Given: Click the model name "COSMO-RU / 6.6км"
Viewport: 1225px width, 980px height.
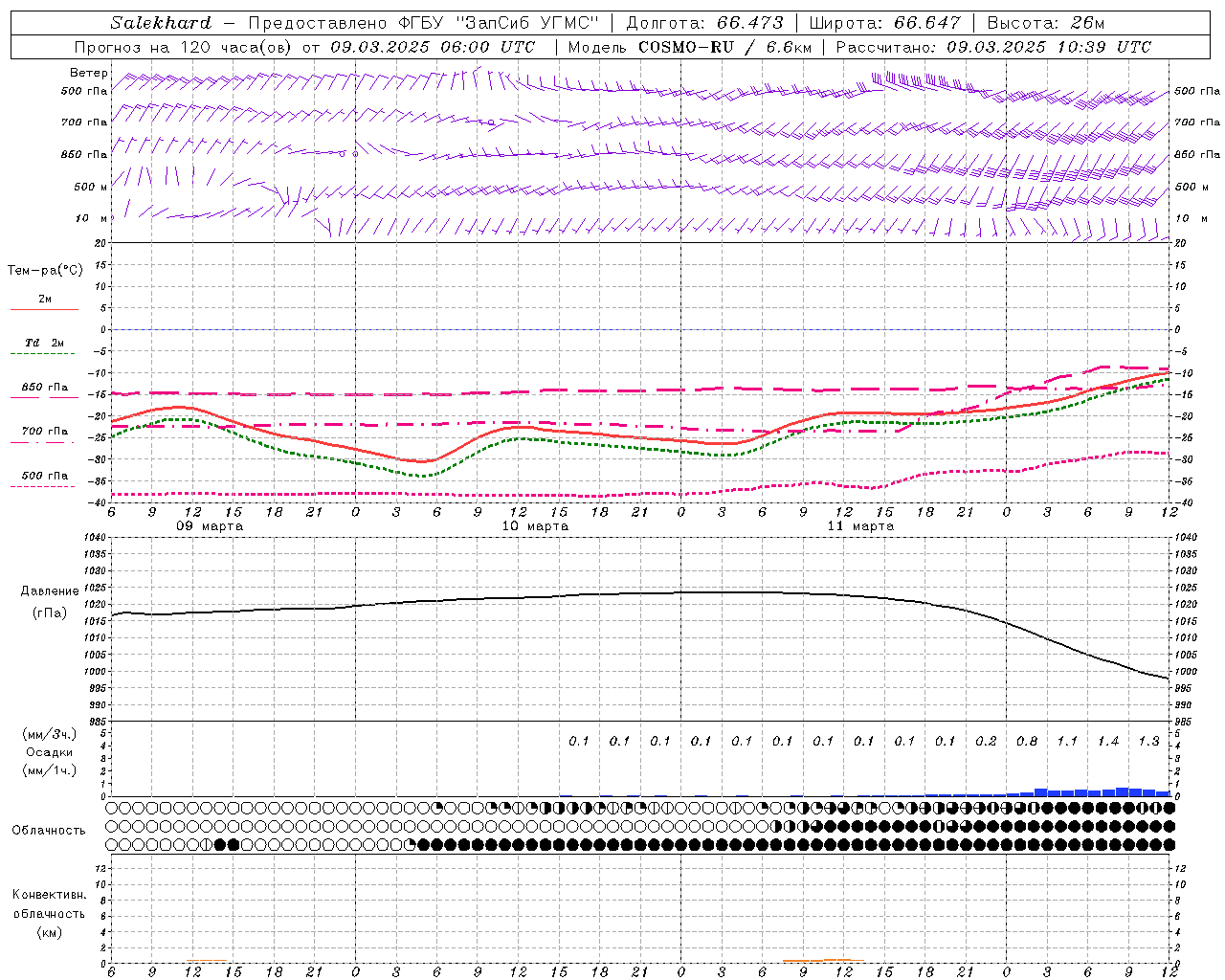Looking at the screenshot, I should click(724, 47).
